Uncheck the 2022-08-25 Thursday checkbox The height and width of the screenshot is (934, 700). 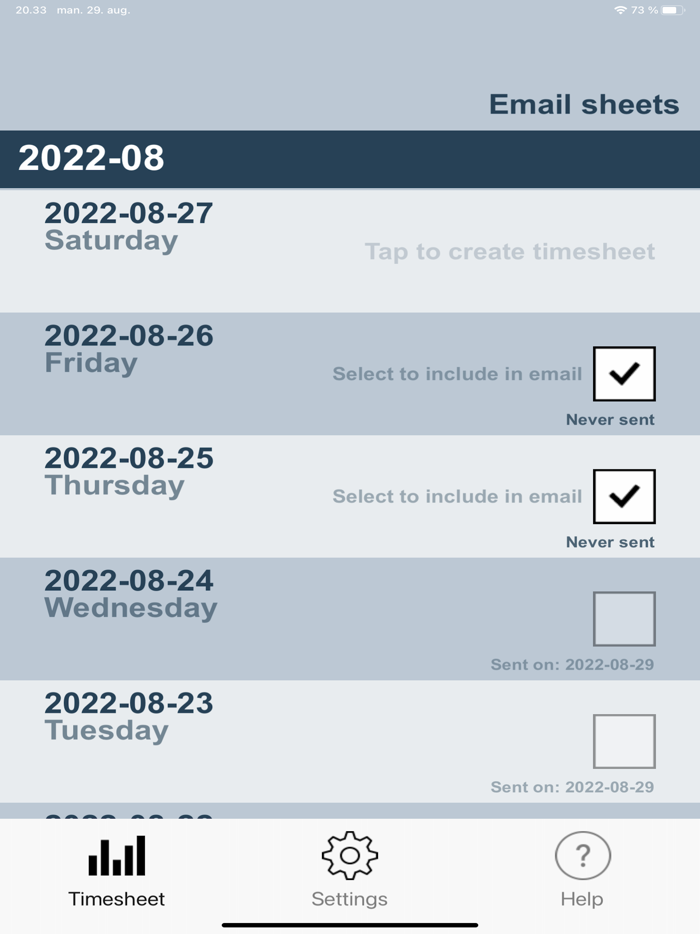(624, 496)
